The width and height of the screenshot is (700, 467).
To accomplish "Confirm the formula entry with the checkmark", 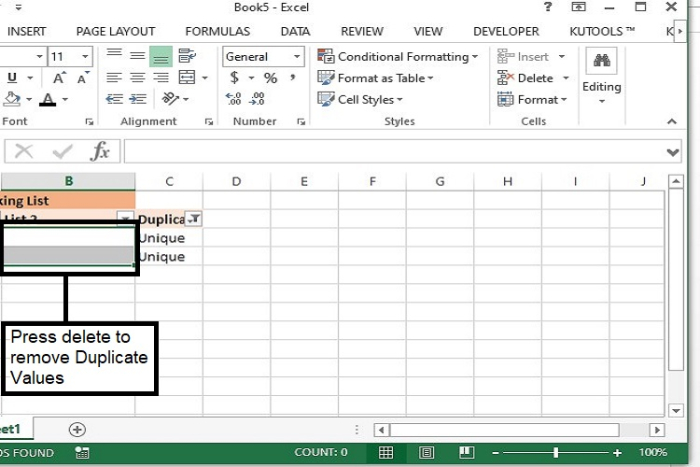I will click(62, 152).
